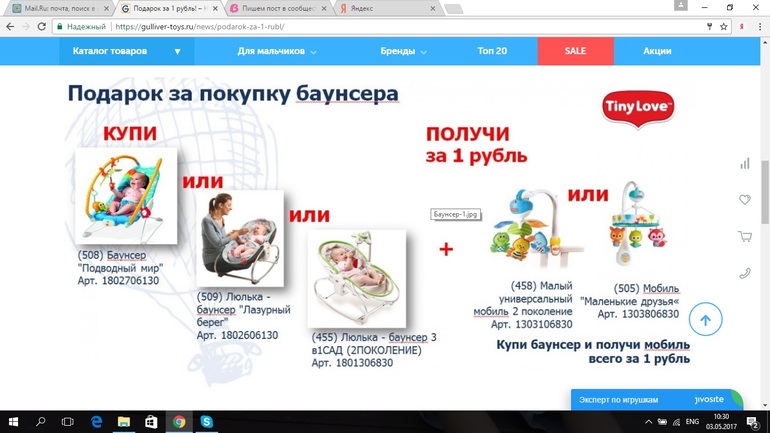770x433 pixels.
Task: Open Microsoft Edge from the taskbar
Action: [97, 422]
